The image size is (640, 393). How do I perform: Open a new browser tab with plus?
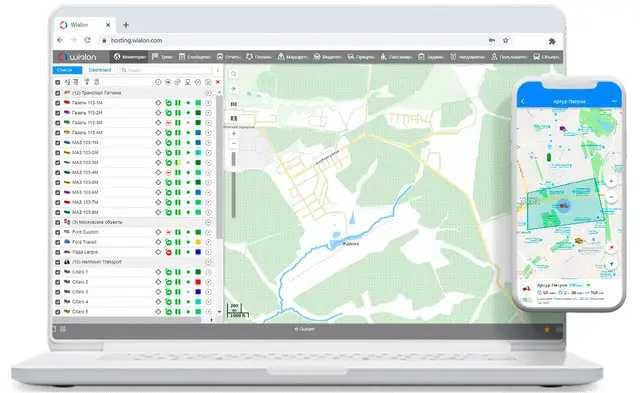pyautogui.click(x=126, y=25)
